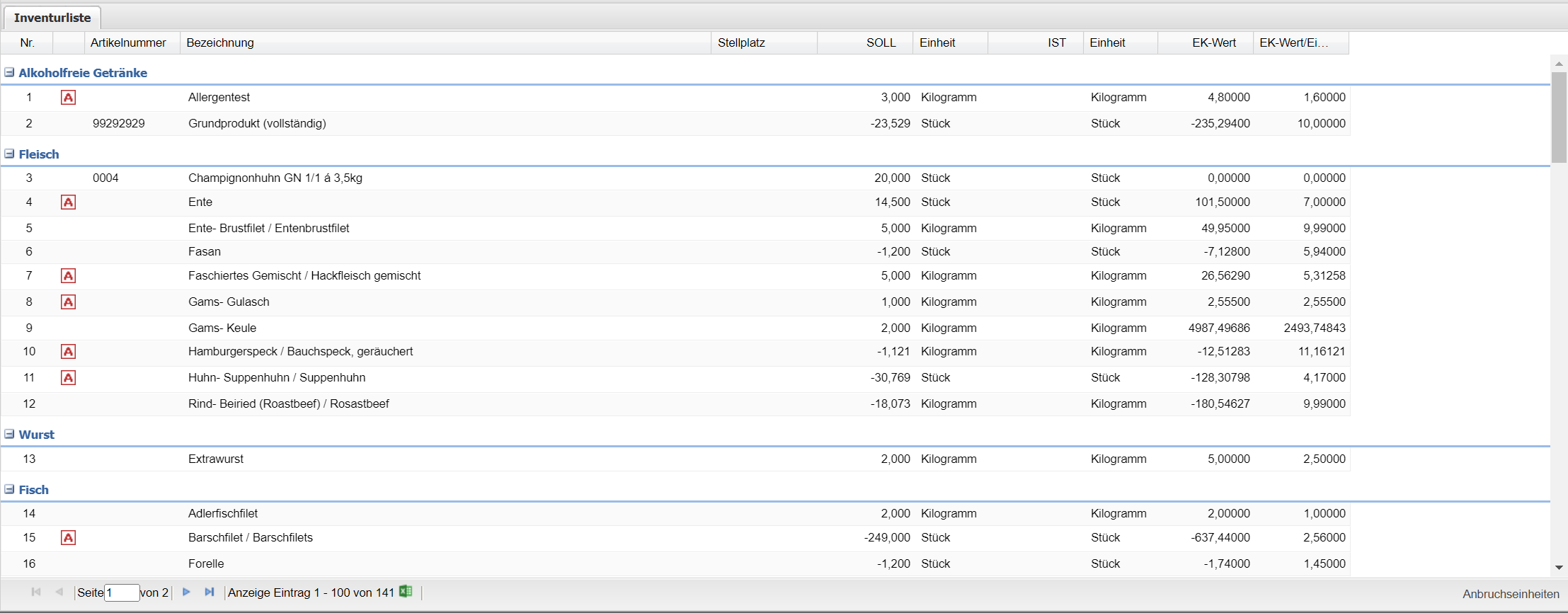This screenshot has width=1568, height=613.
Task: Collapse the Alkoholfreie Getränke group
Action: point(10,72)
